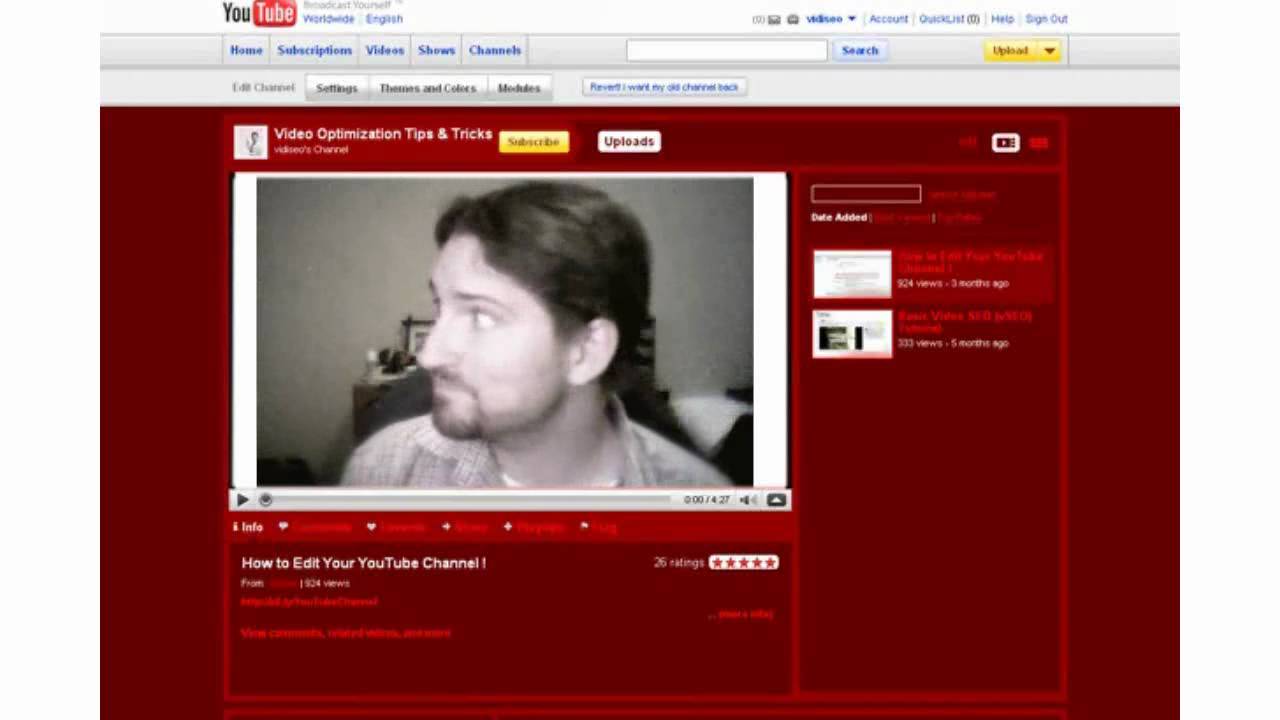Click the Favorite heart icon

(x=371, y=527)
